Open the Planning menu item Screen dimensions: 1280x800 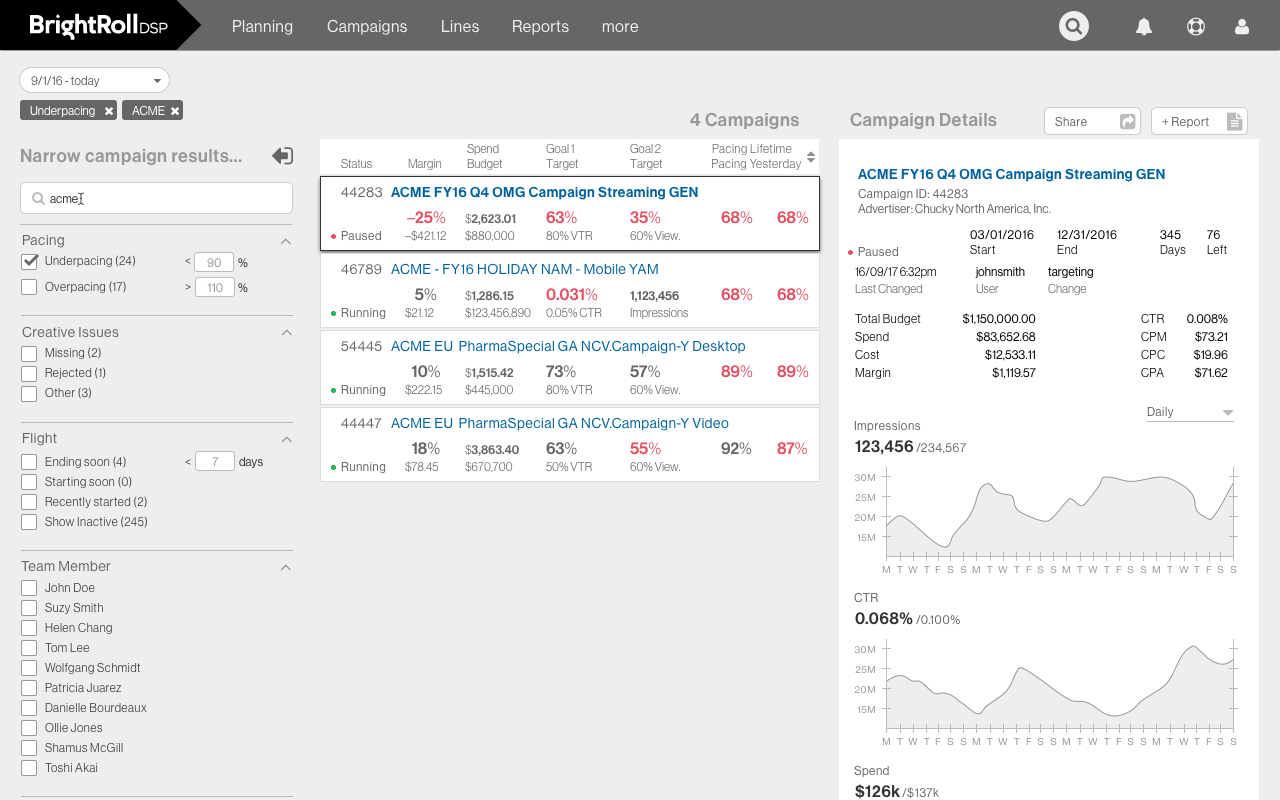click(262, 26)
